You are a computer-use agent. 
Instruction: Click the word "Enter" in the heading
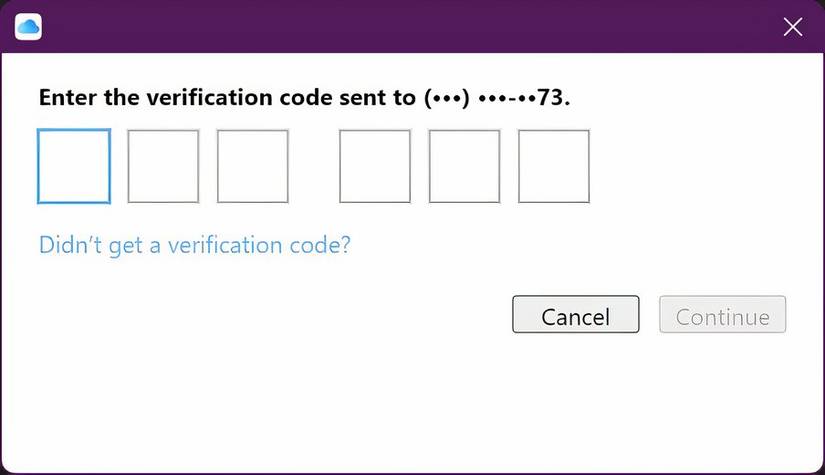point(67,98)
